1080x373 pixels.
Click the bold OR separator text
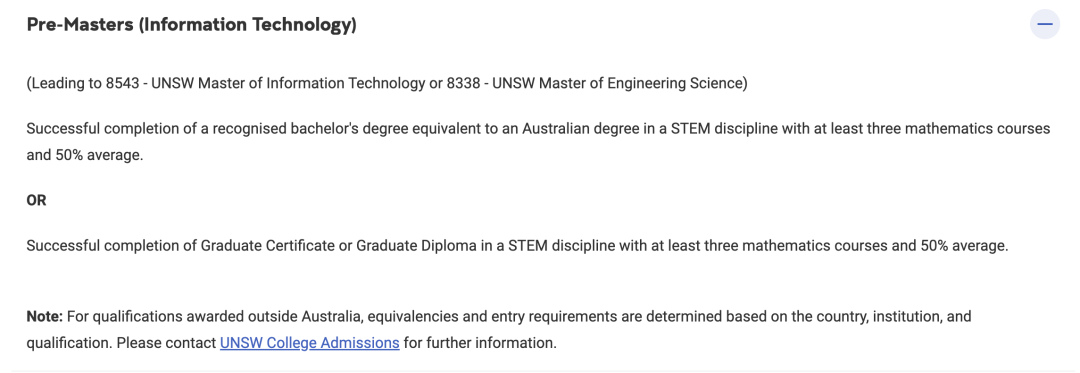(37, 202)
